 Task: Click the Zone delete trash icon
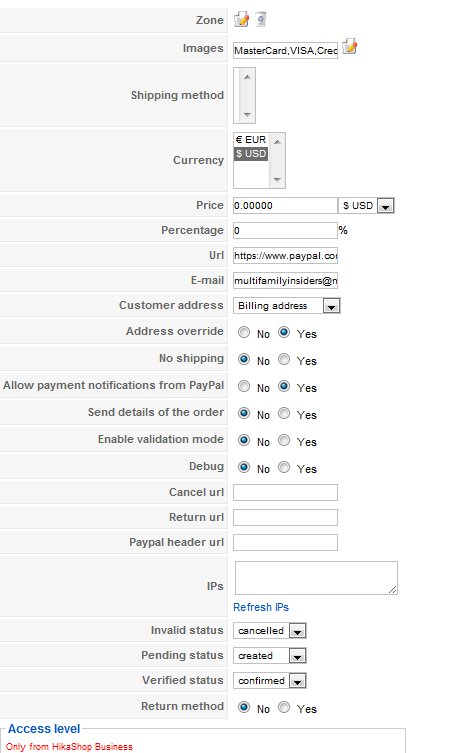coord(260,19)
